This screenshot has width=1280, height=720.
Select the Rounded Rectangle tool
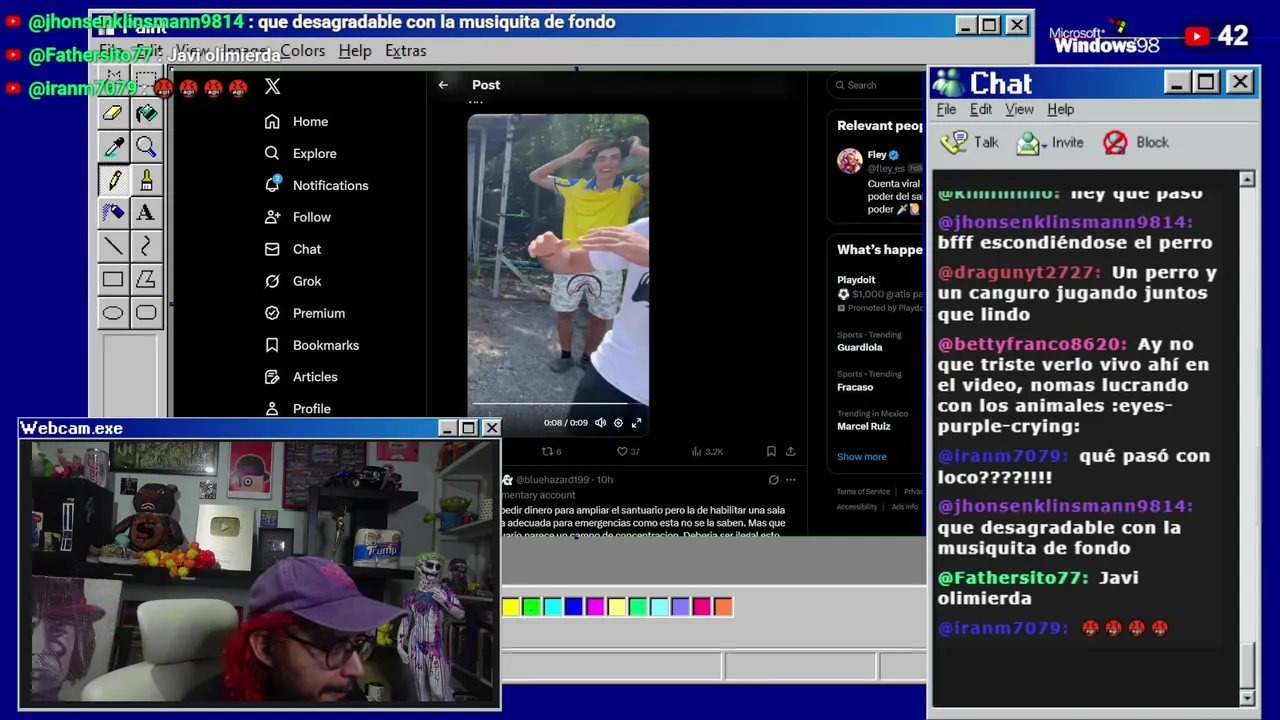(x=146, y=313)
